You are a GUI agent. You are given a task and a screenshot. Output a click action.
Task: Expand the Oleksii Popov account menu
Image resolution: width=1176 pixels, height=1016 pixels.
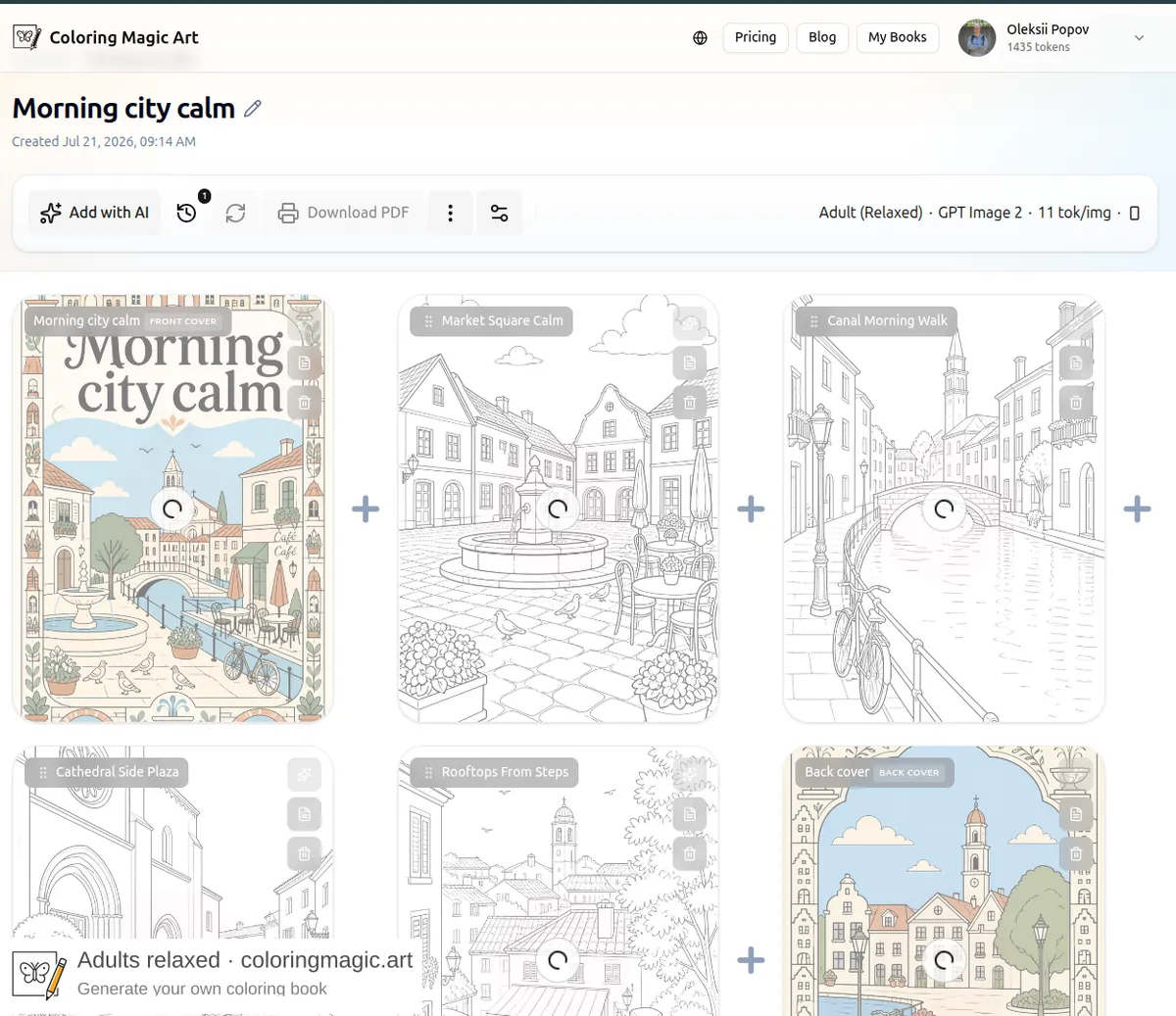coord(1139,38)
